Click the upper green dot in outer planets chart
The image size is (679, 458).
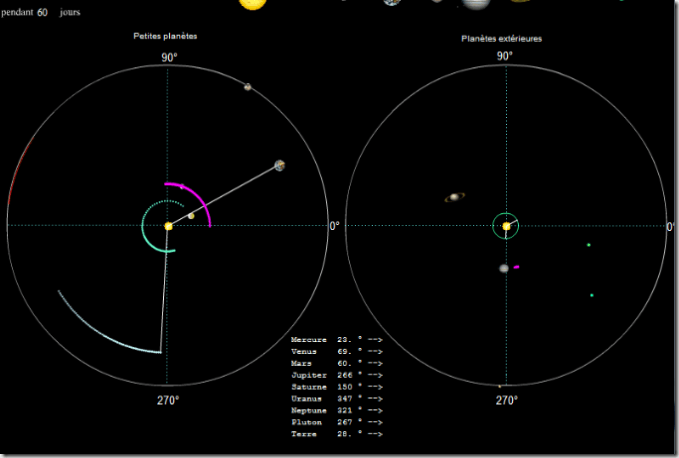click(x=589, y=245)
